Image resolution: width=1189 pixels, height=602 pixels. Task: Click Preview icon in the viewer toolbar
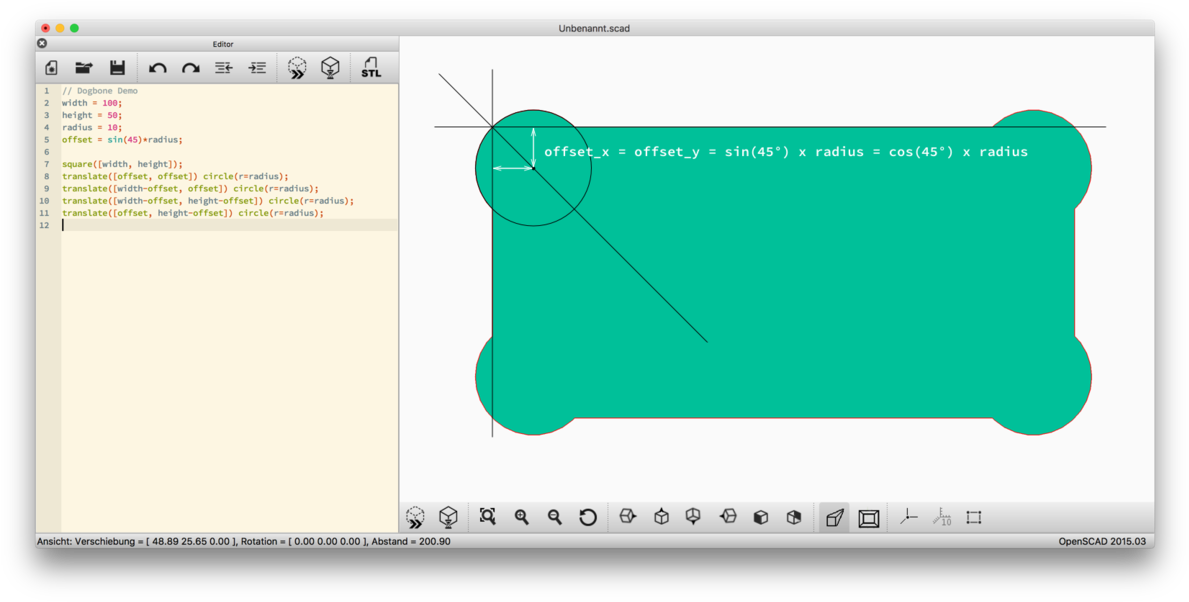click(415, 517)
